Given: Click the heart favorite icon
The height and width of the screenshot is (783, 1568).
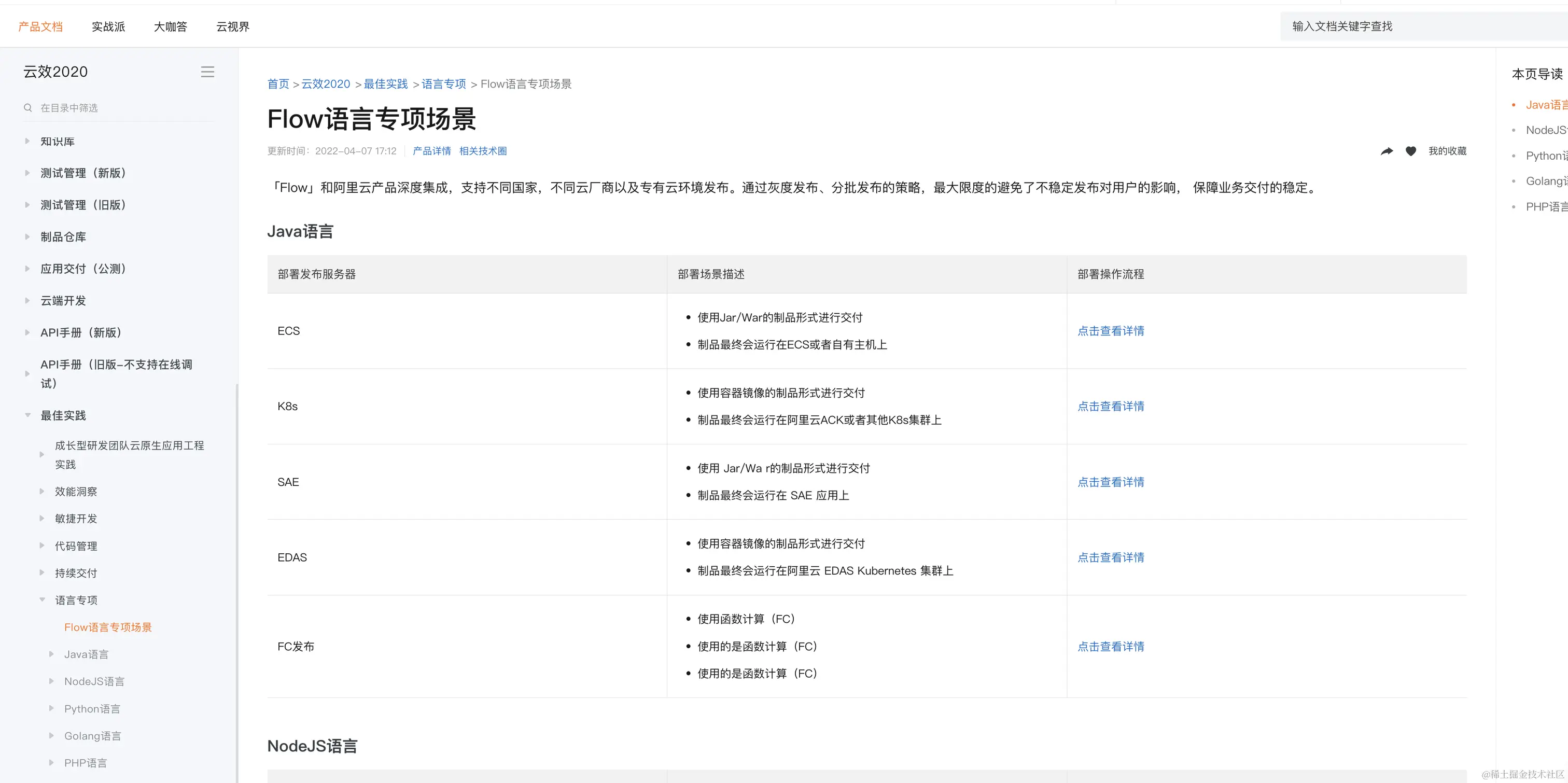Looking at the screenshot, I should [1410, 151].
